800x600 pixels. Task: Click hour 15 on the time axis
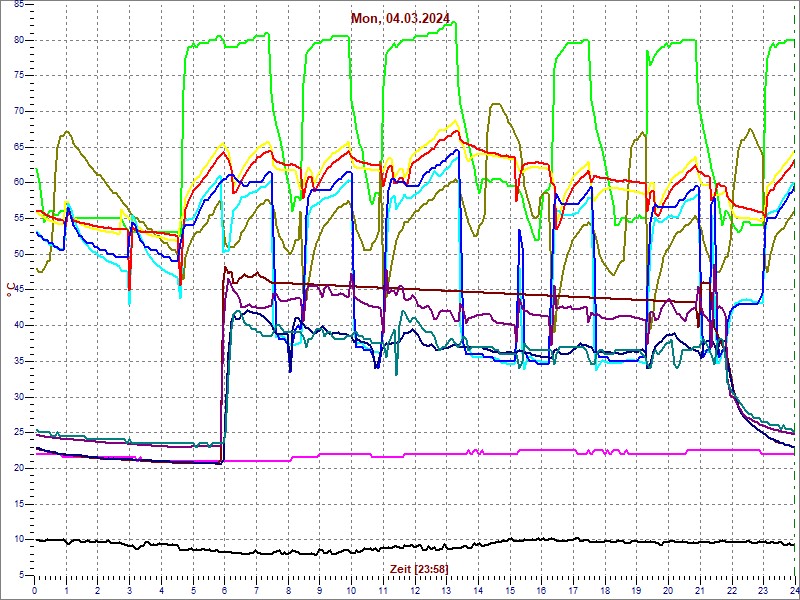click(510, 590)
